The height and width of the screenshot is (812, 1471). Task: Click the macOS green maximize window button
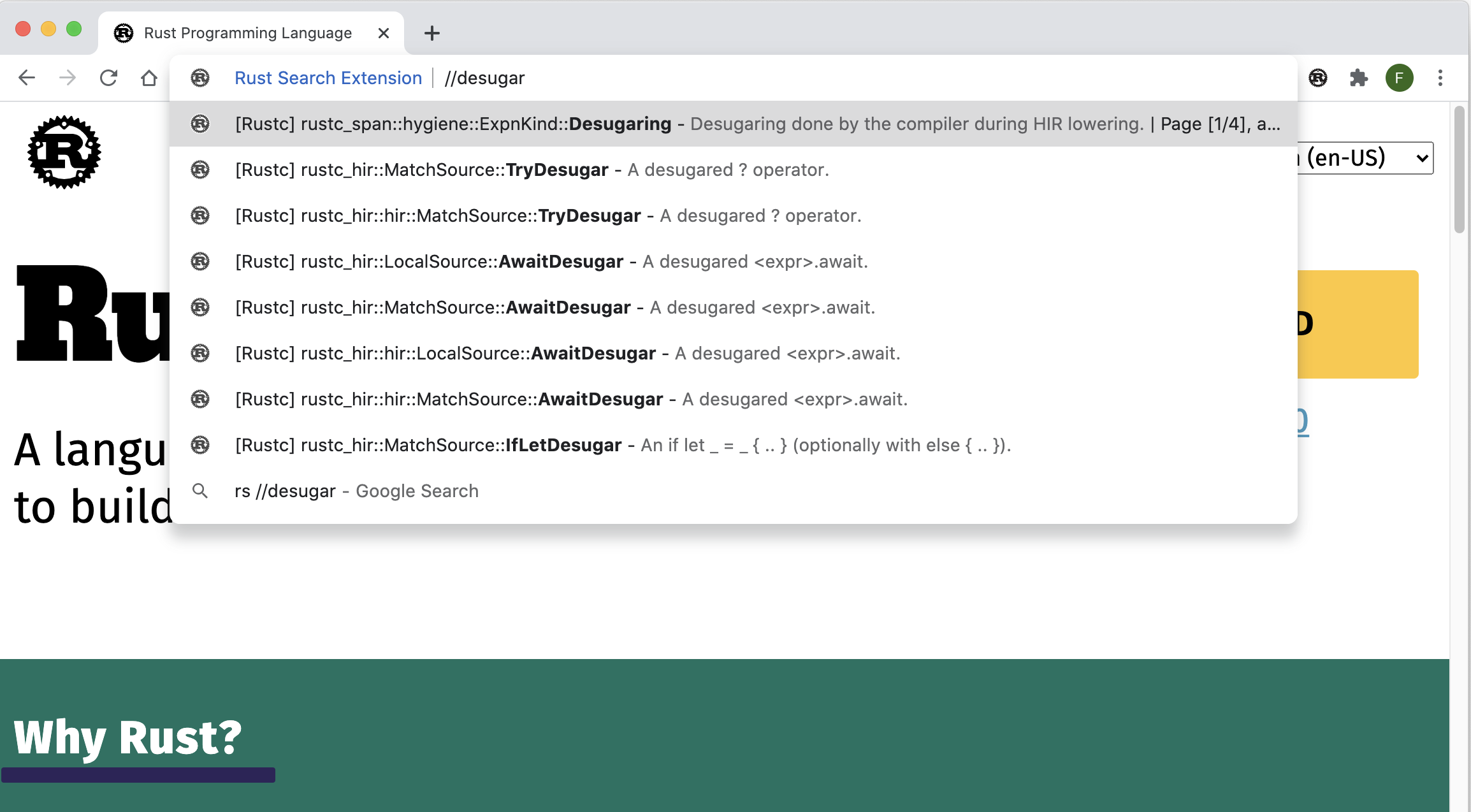74,29
